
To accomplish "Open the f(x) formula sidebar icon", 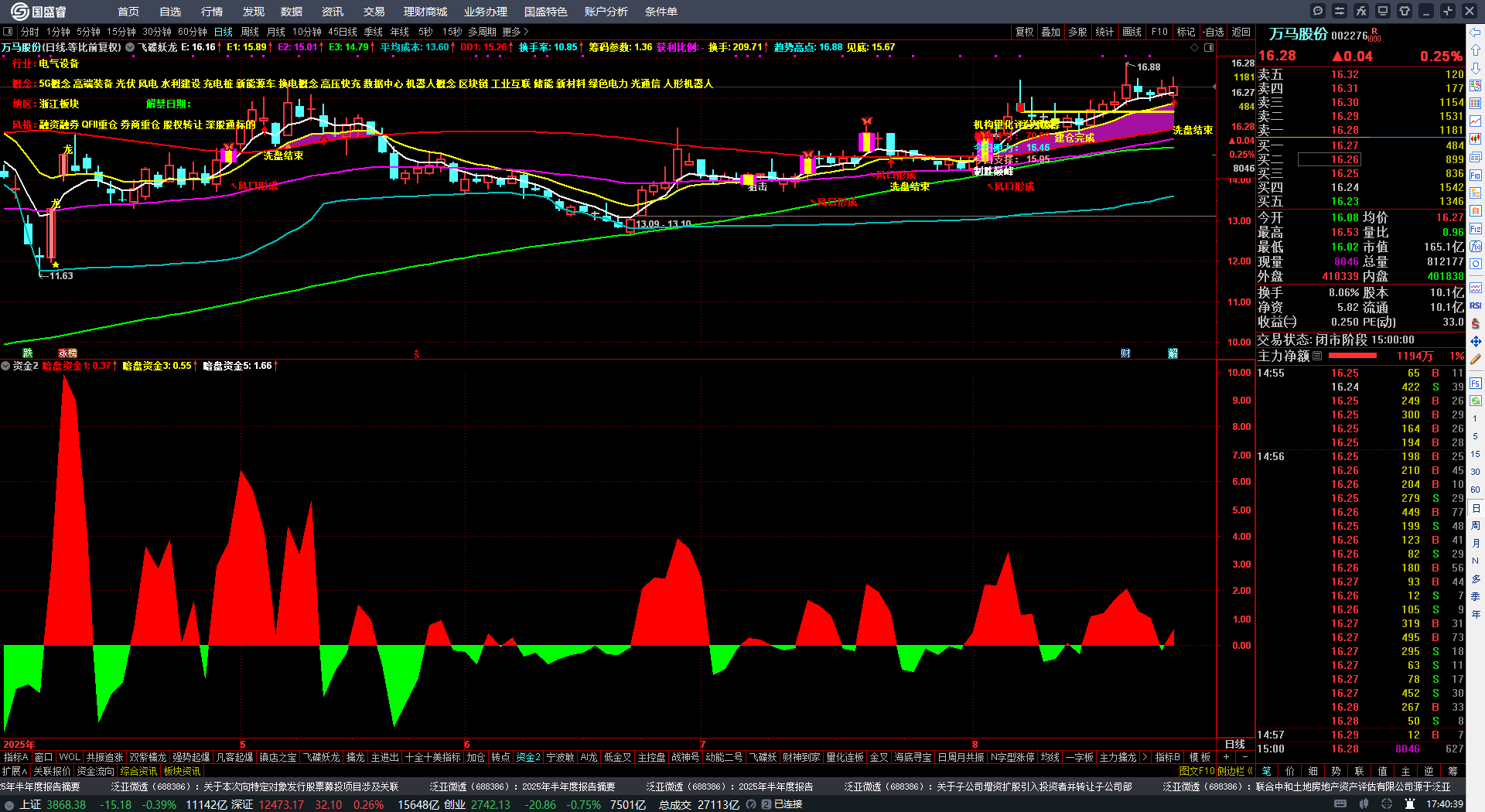I will (x=1476, y=247).
